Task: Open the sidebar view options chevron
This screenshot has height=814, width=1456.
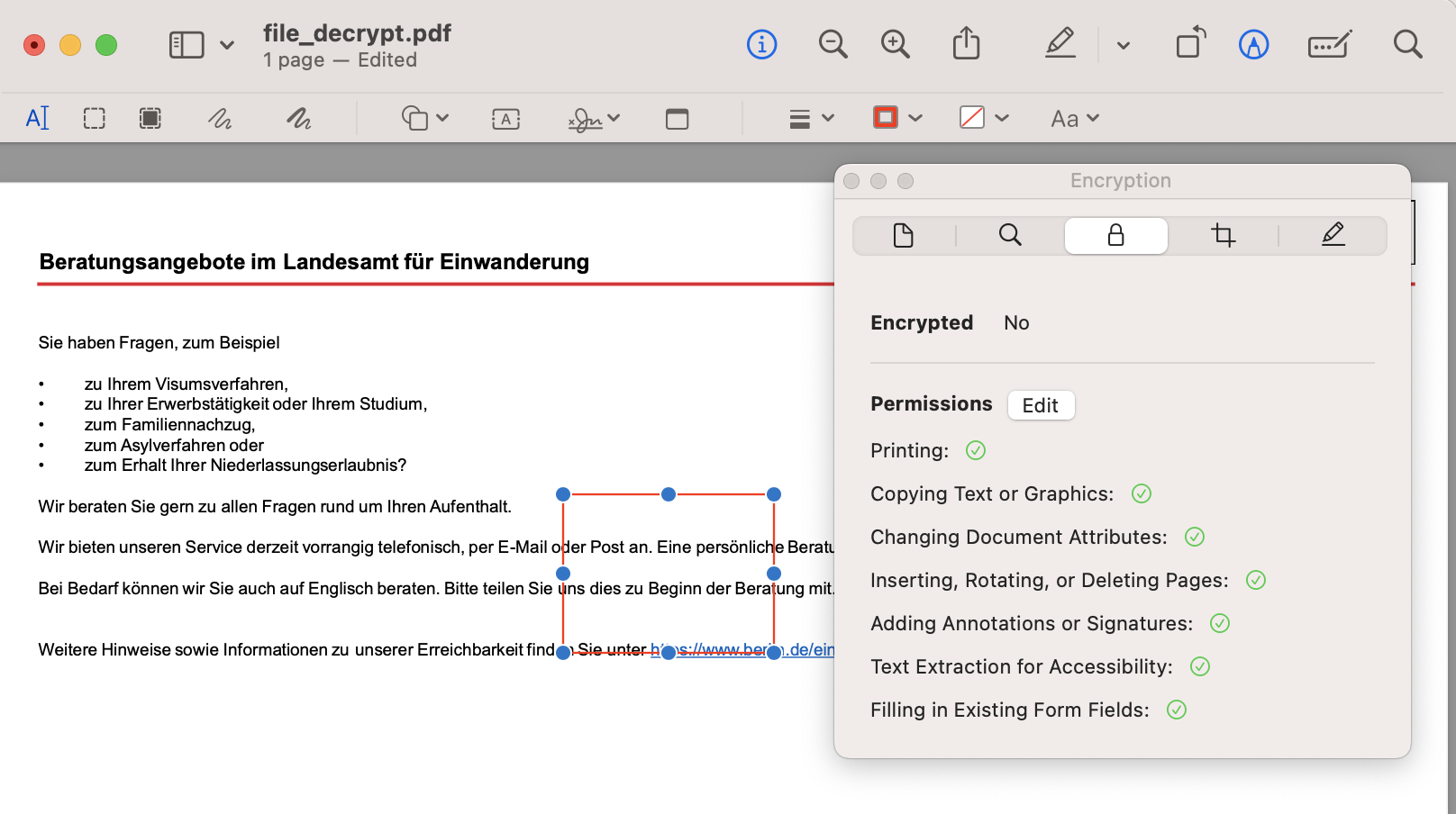Action: click(x=227, y=45)
